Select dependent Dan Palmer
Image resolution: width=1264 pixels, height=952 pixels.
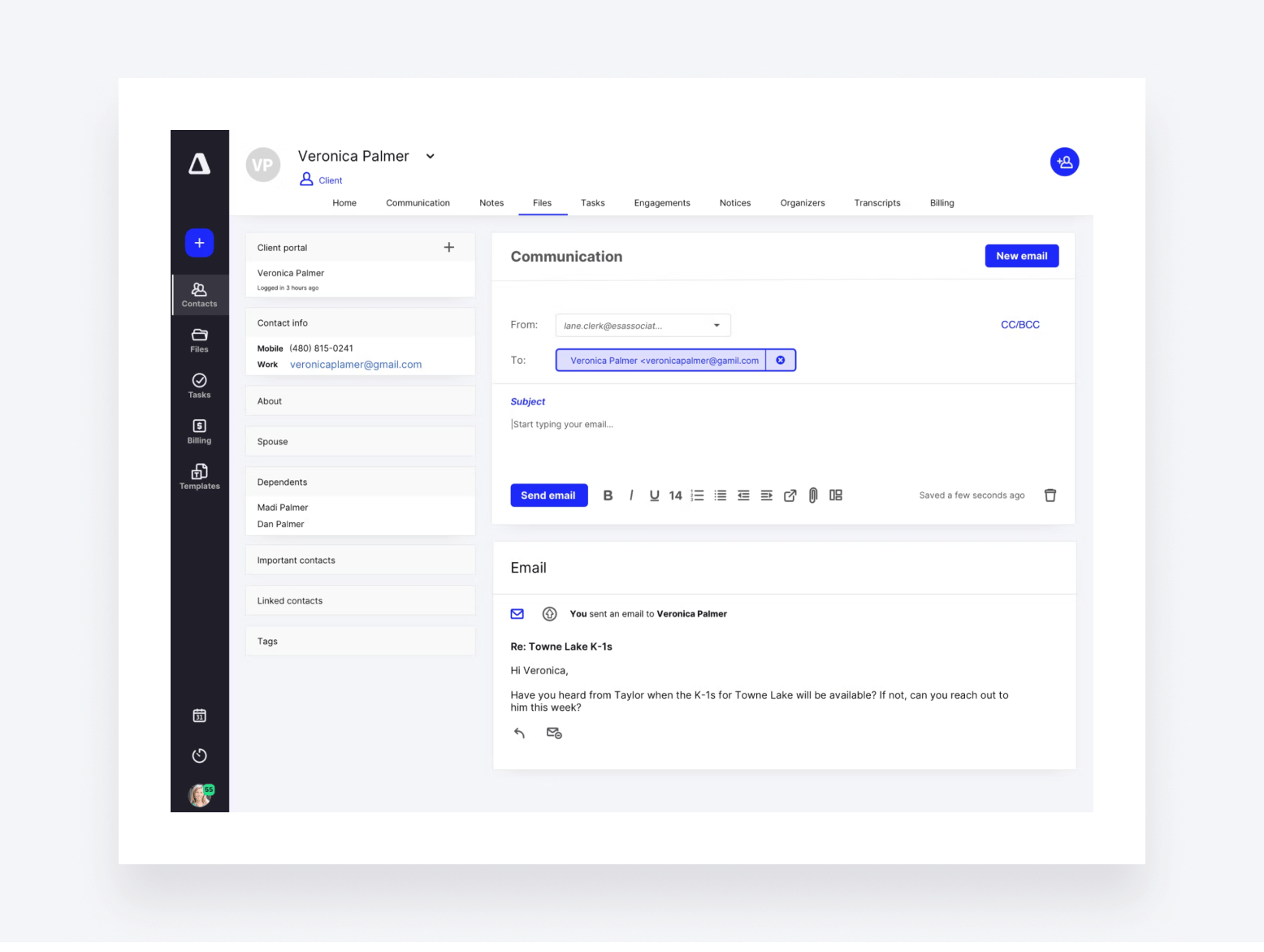(x=280, y=525)
